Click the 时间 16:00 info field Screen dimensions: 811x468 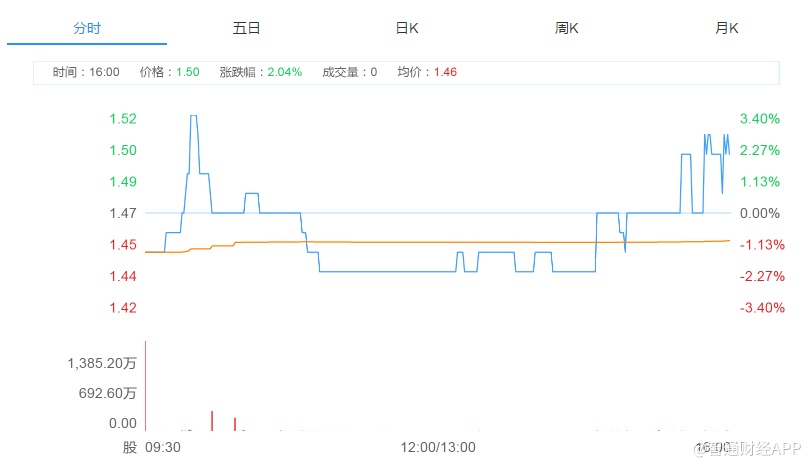86,72
